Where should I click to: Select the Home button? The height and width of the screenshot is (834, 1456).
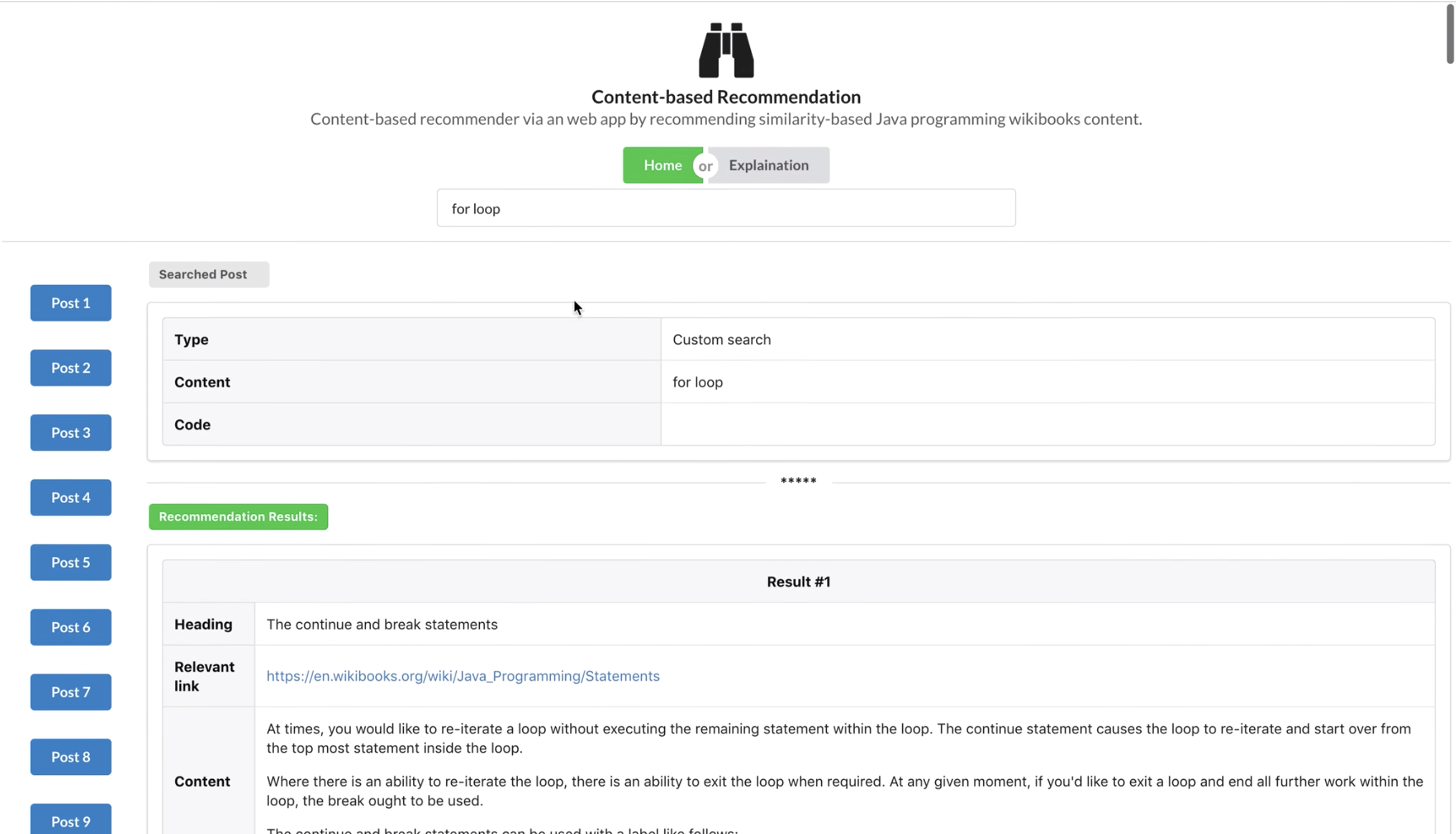point(662,165)
